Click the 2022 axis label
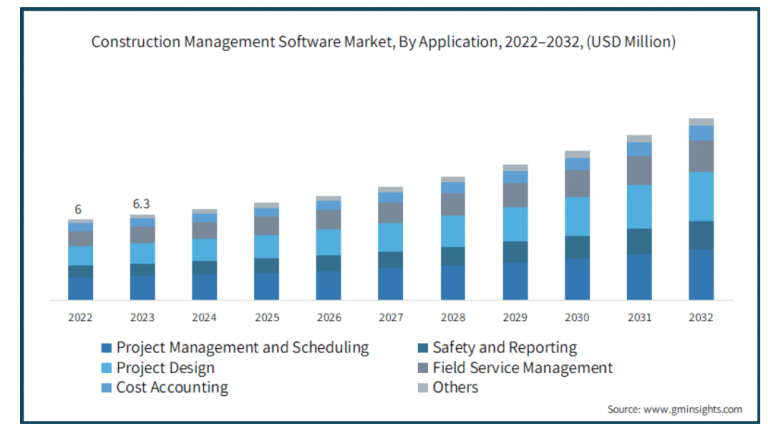The height and width of the screenshot is (439, 768). 80,317
